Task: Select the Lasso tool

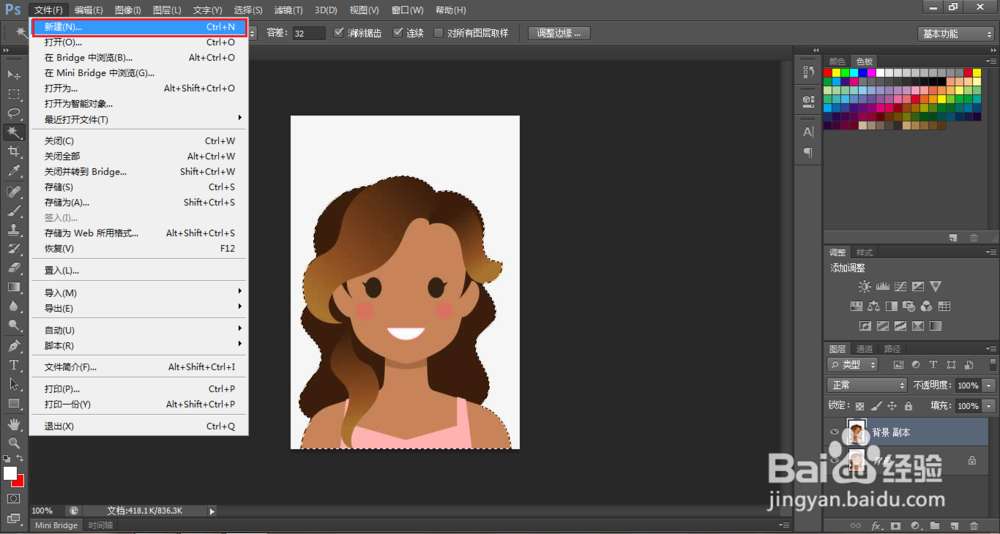Action: (x=13, y=114)
